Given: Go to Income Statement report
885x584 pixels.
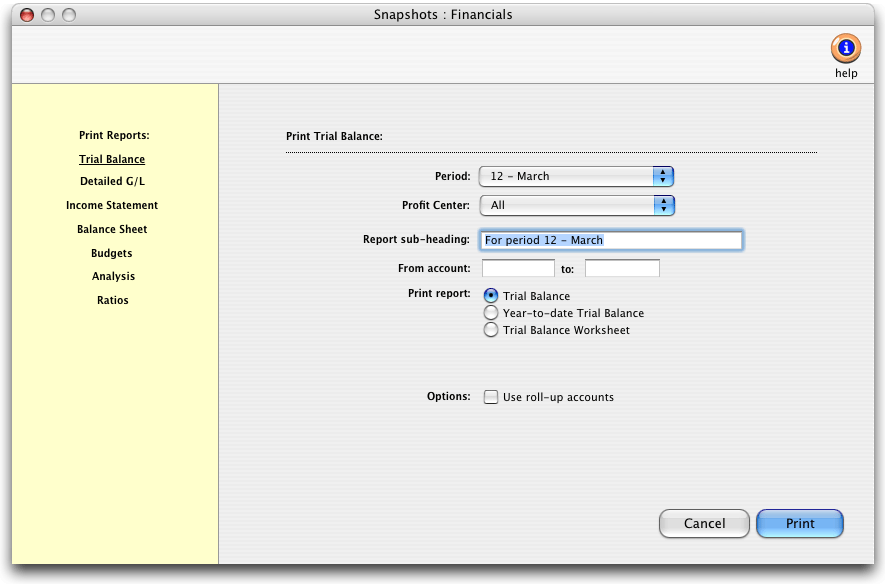Looking at the screenshot, I should pyautogui.click(x=112, y=205).
